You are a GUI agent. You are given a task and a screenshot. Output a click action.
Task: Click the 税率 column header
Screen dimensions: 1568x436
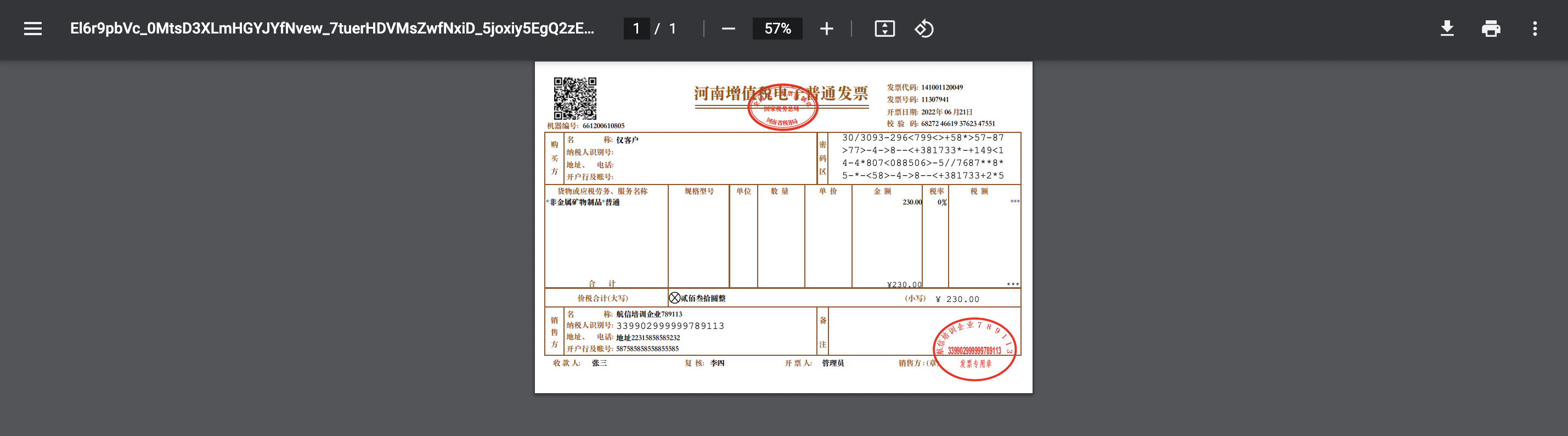tap(936, 191)
